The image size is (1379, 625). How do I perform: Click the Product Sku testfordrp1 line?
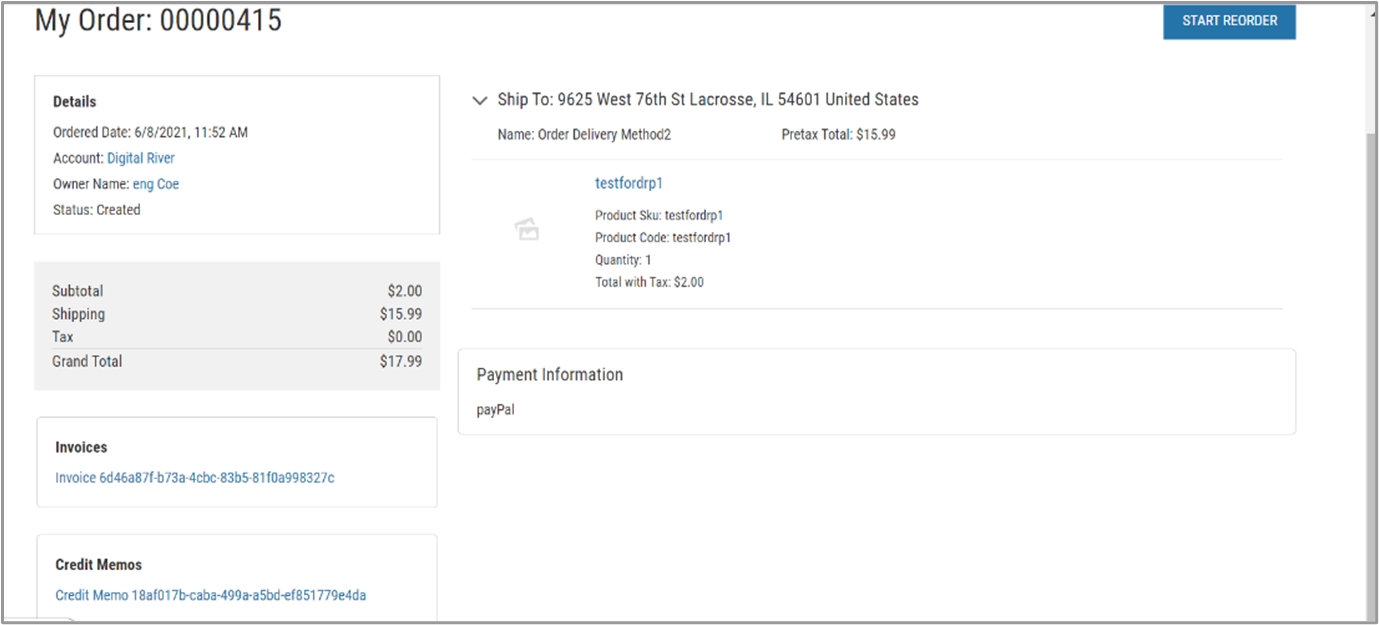[x=659, y=215]
